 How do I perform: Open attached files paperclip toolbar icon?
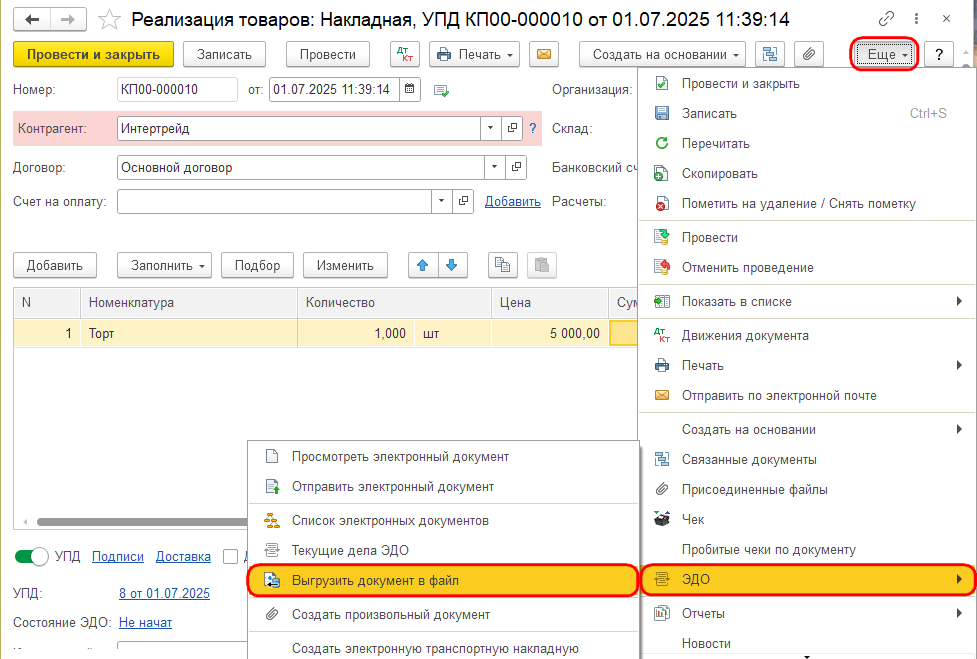click(x=809, y=55)
